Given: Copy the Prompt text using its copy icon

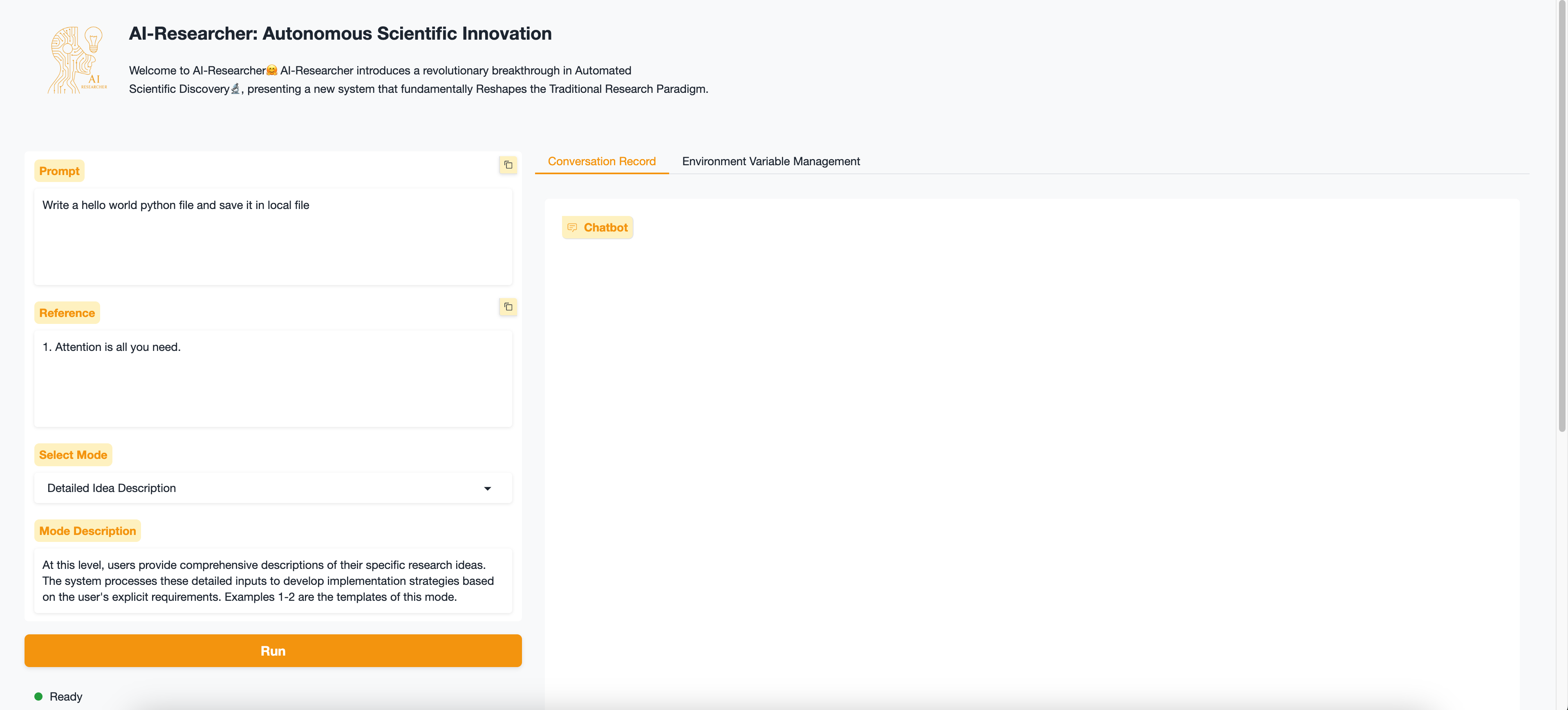Looking at the screenshot, I should 508,165.
